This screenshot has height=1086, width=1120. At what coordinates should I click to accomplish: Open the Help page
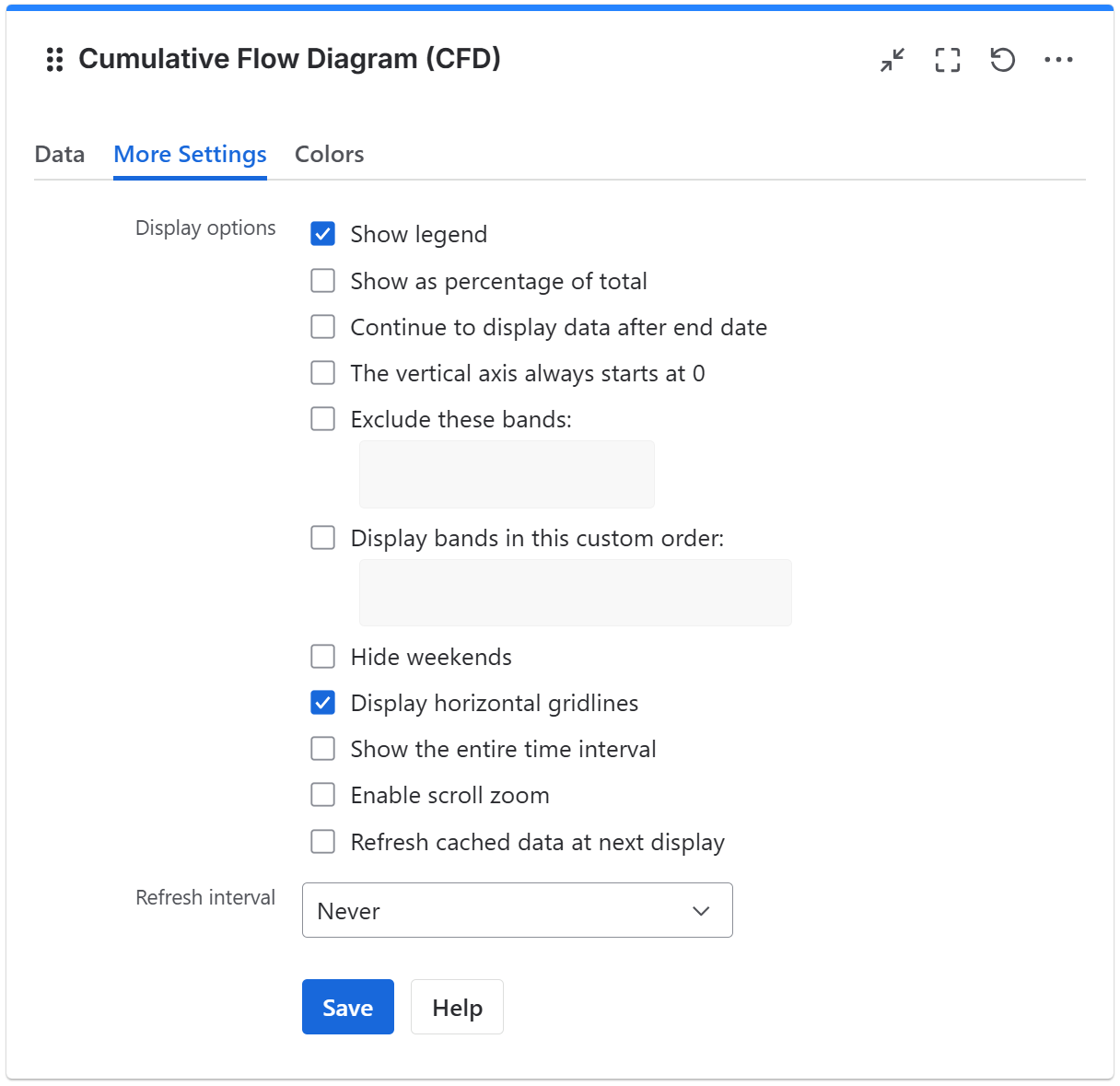(x=457, y=1007)
